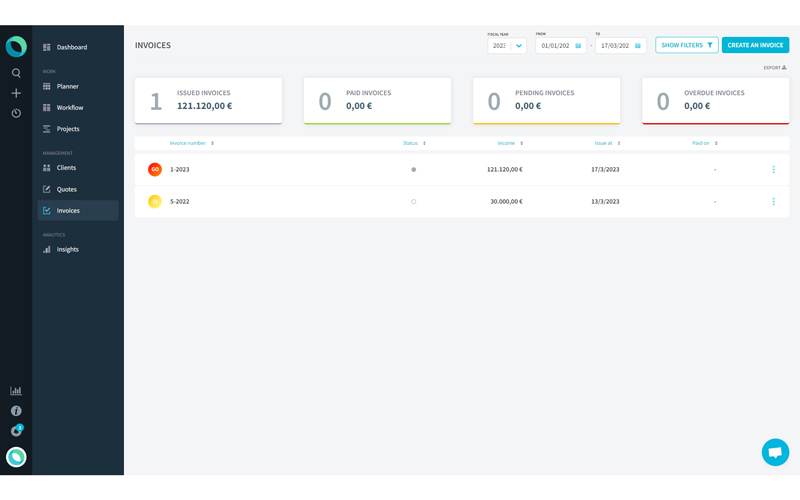Open invoice number 5-2022
Image resolution: width=800 pixels, height=500 pixels.
point(180,202)
